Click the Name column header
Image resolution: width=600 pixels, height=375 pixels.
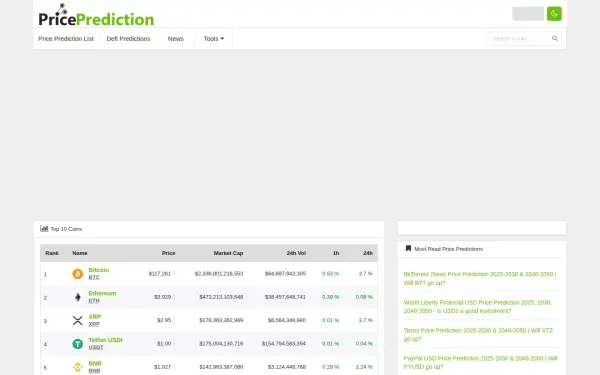pos(80,253)
